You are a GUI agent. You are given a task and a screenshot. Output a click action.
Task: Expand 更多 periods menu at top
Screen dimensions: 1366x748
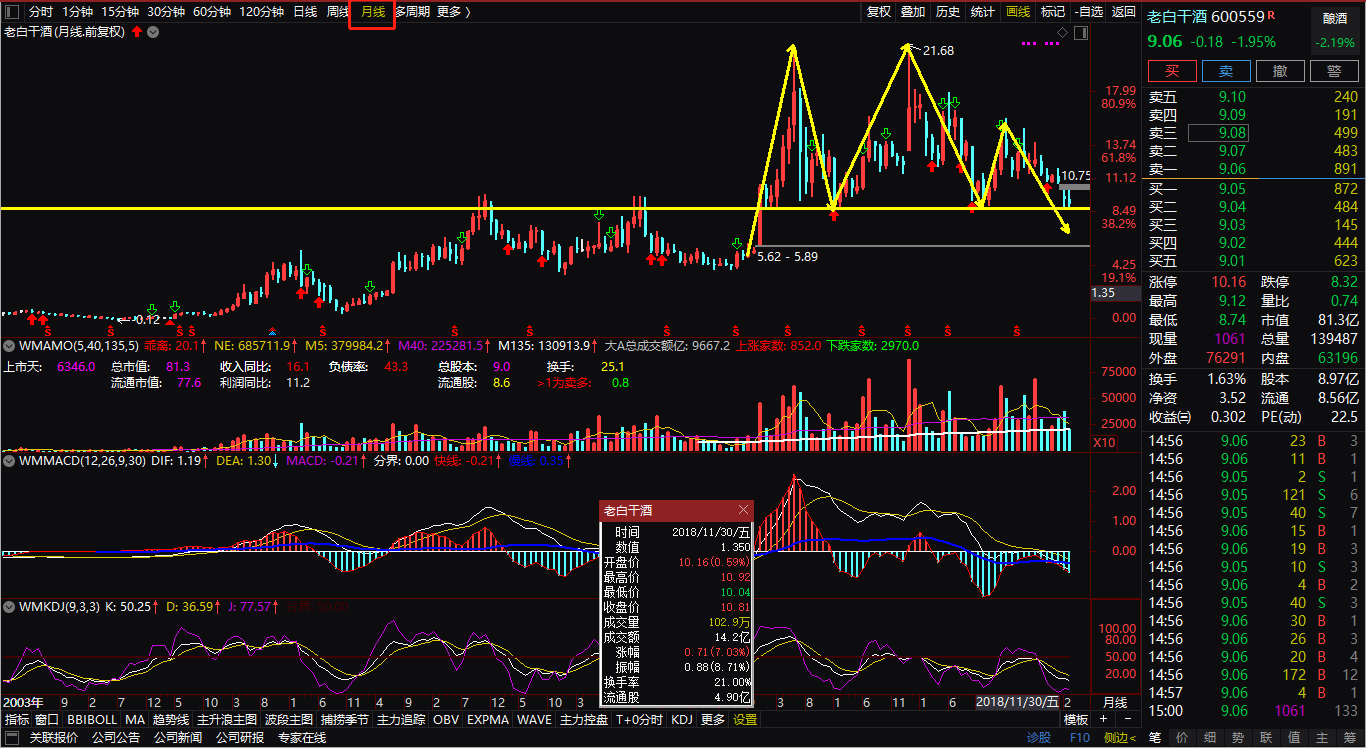453,12
